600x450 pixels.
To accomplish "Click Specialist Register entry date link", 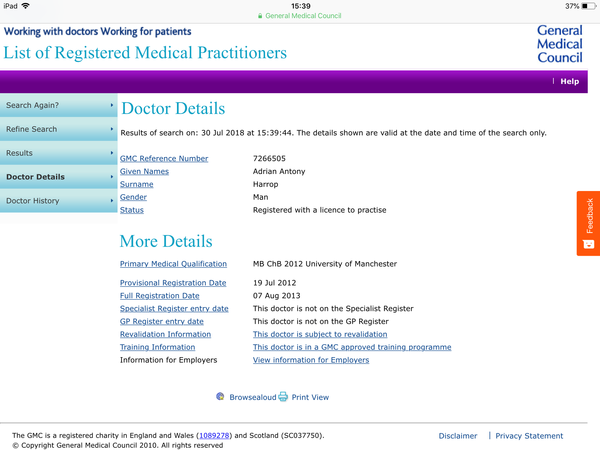I will click(x=174, y=308).
